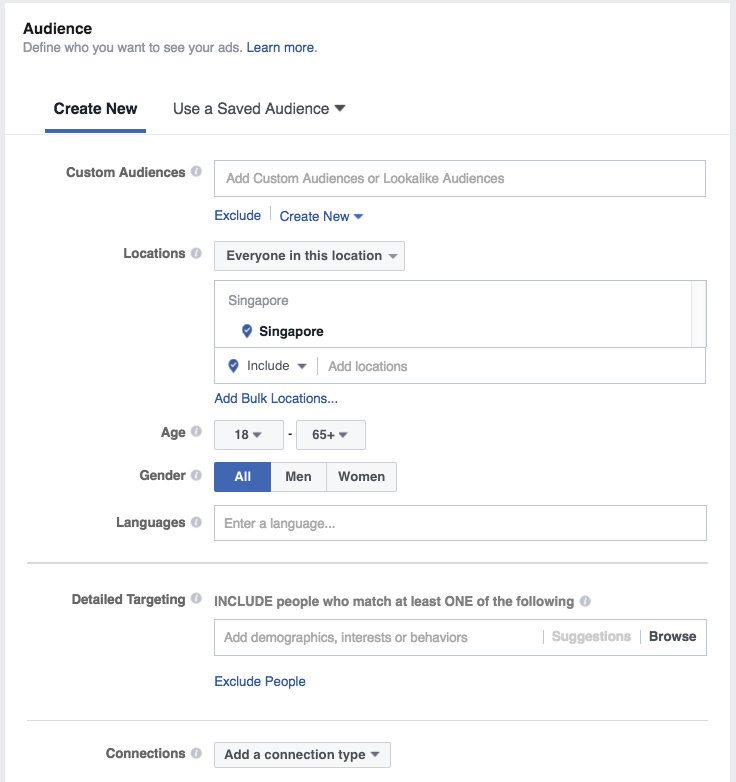
Task: Click info icon beside Languages label
Action: 196,523
